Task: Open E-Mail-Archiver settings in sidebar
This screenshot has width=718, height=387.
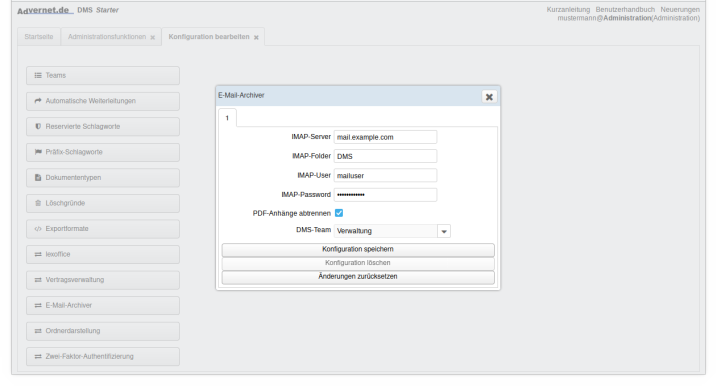Action: pos(103,305)
